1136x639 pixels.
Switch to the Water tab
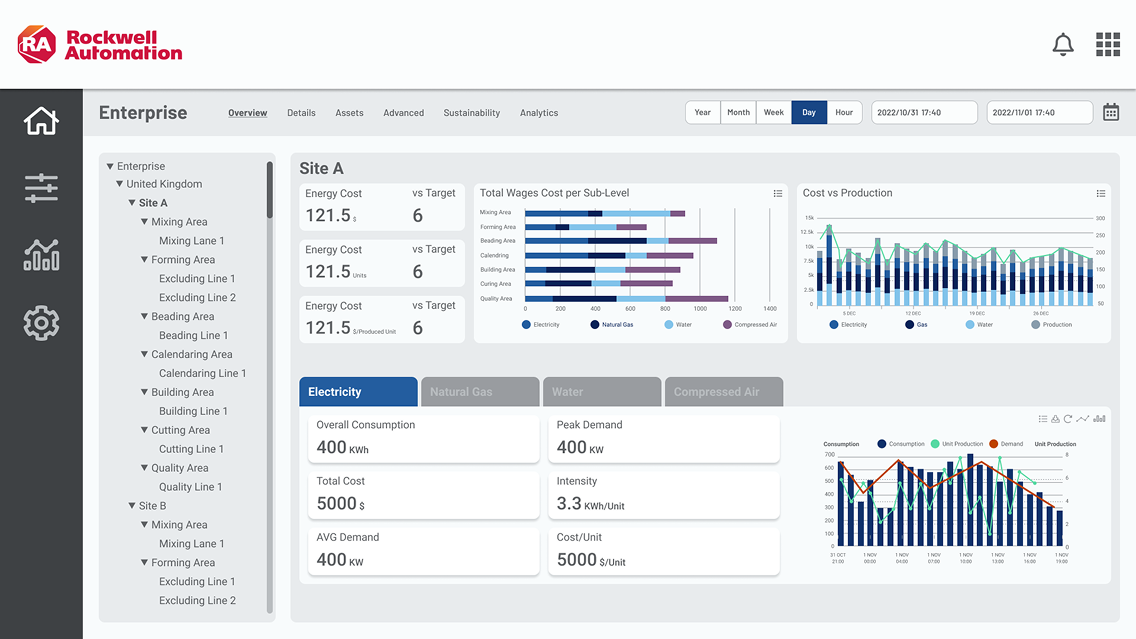pos(602,392)
